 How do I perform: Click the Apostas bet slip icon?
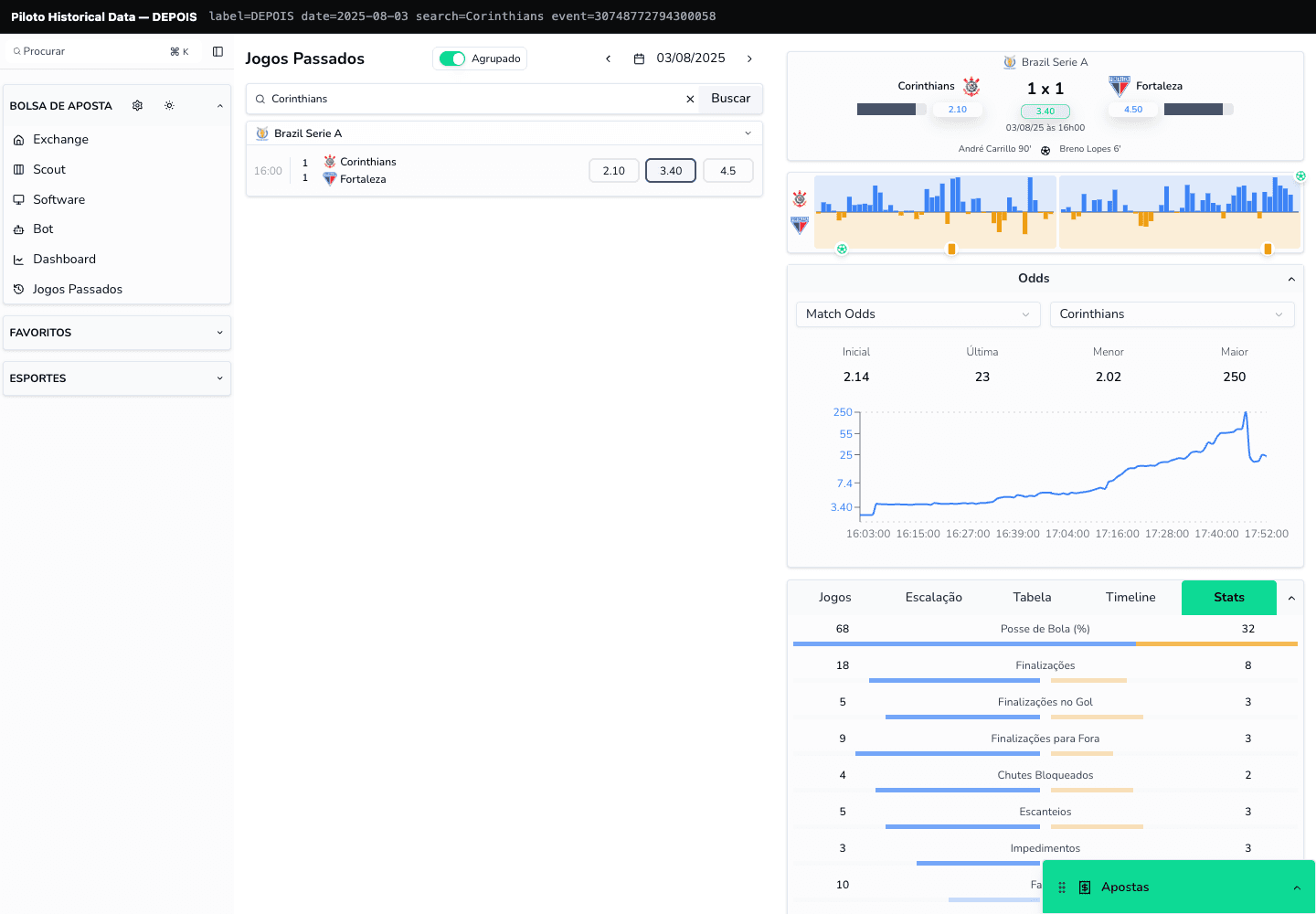point(1085,887)
